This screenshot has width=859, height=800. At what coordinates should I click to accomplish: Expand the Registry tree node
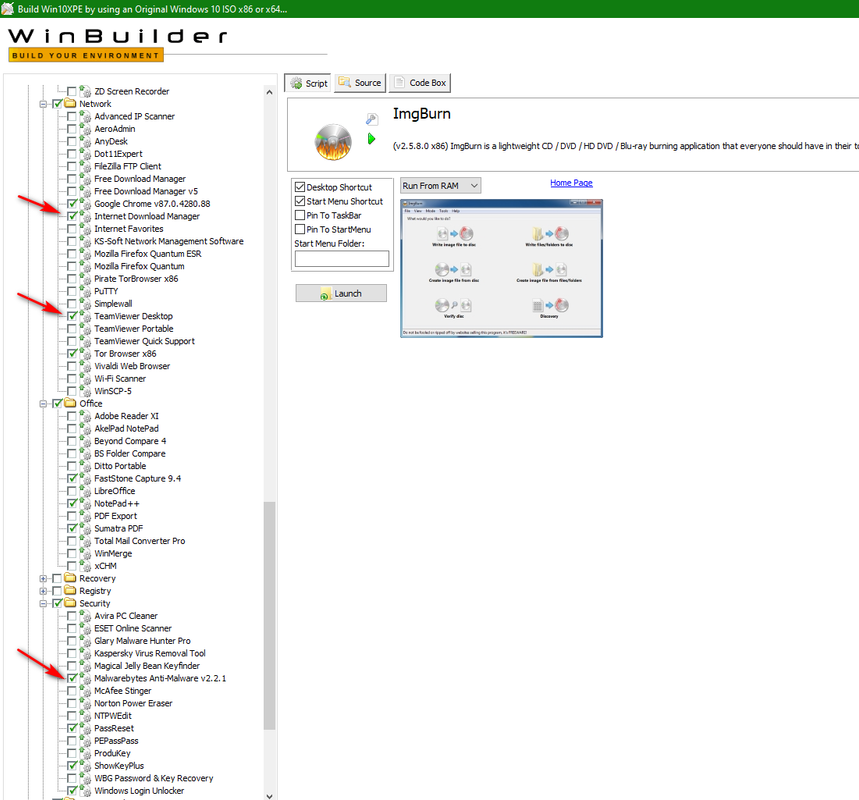(43, 591)
